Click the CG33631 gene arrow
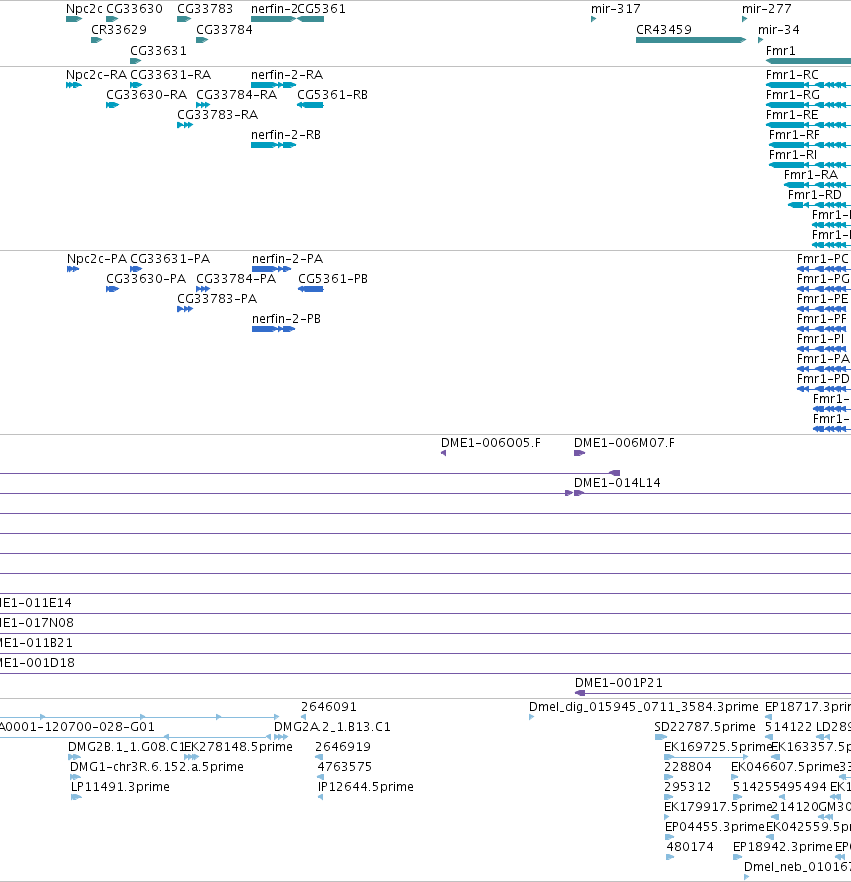The height and width of the screenshot is (882, 851). click(x=135, y=61)
